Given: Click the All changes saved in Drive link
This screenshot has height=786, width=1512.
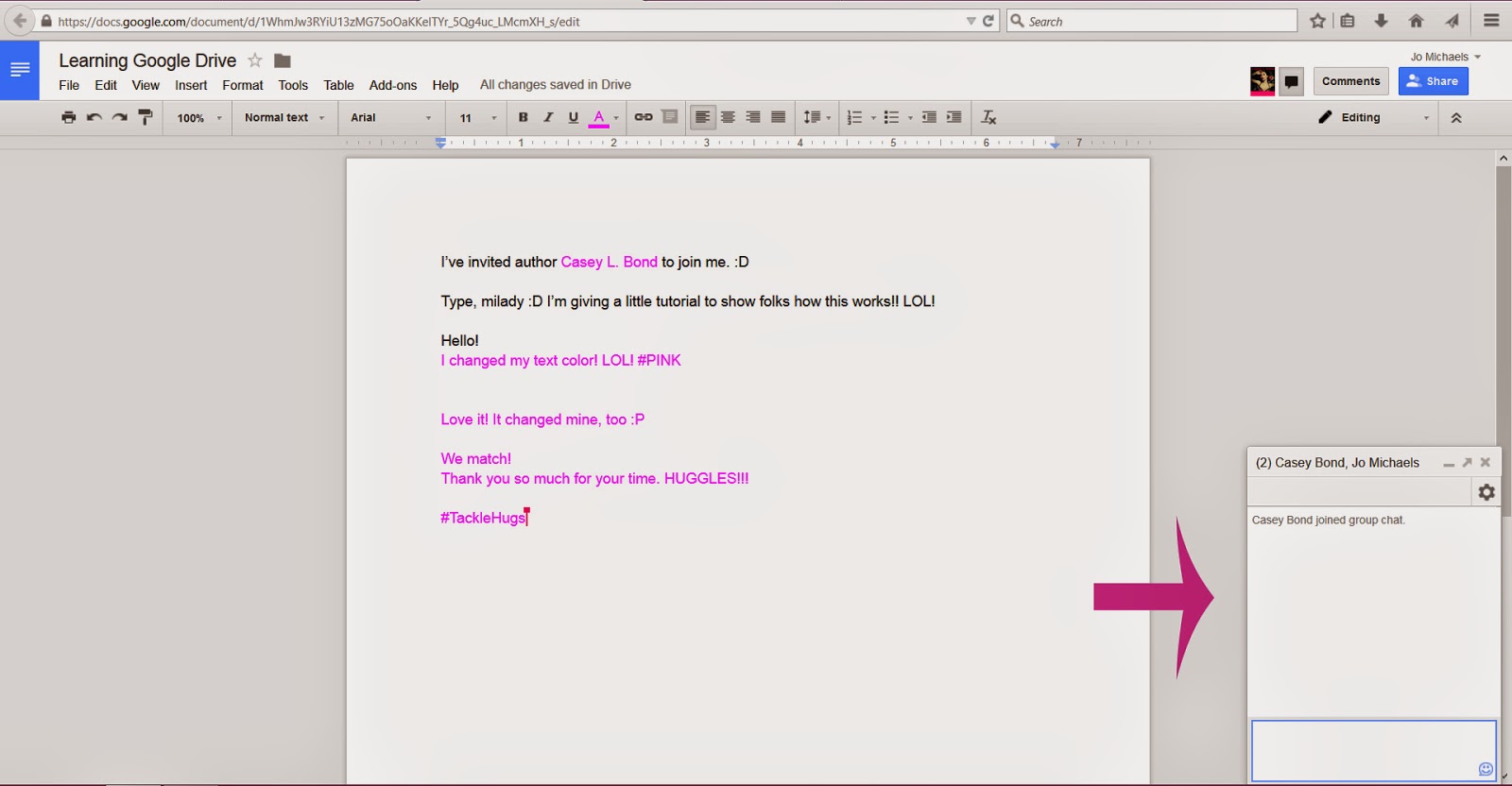Looking at the screenshot, I should click(556, 84).
